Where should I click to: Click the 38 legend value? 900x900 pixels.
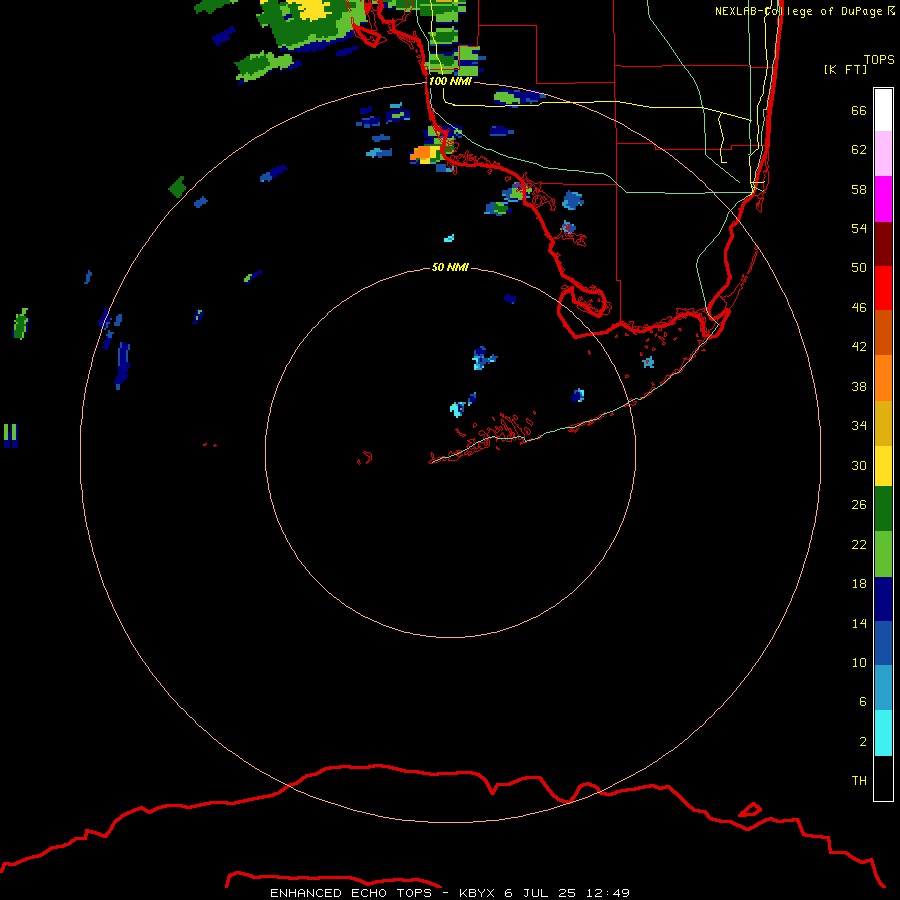tap(859, 386)
